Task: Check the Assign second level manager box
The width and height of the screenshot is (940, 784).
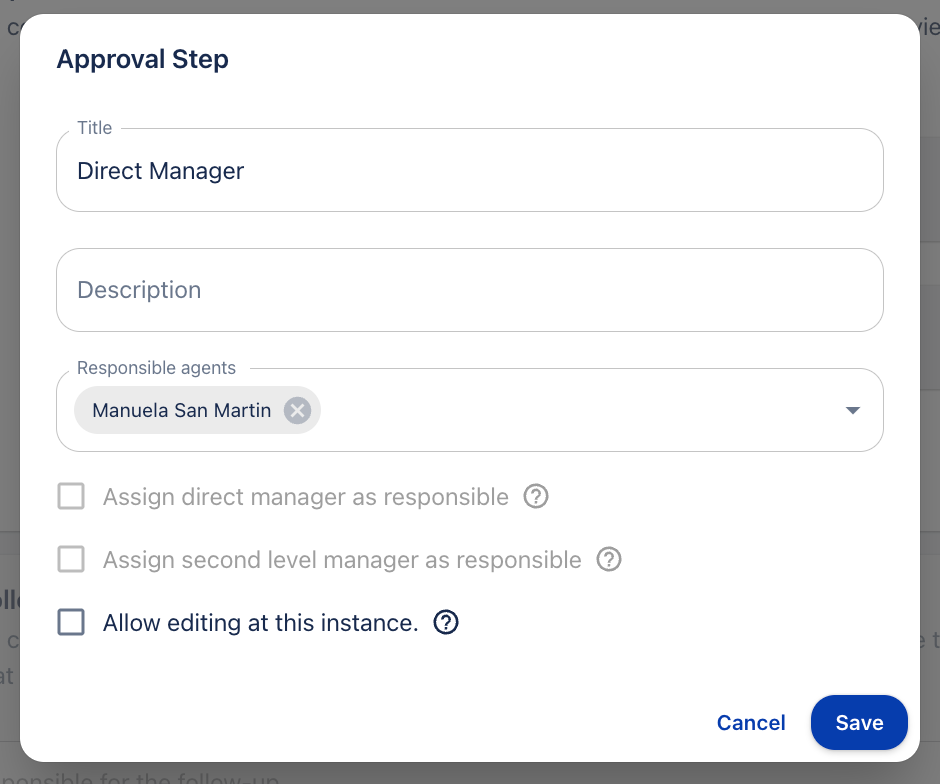Action: pos(71,560)
